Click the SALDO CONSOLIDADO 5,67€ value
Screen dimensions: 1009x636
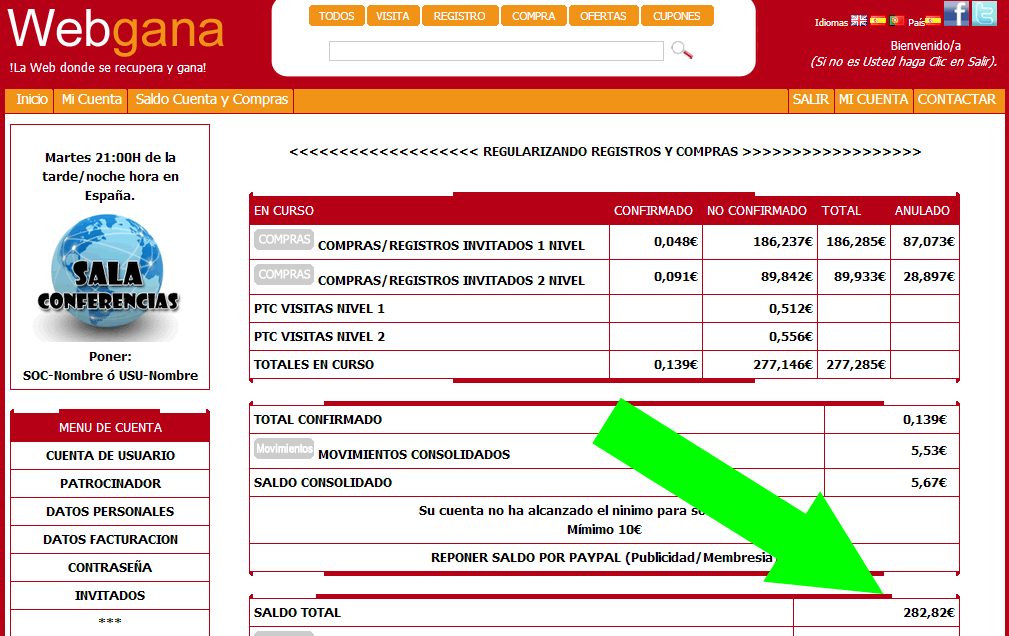point(929,483)
